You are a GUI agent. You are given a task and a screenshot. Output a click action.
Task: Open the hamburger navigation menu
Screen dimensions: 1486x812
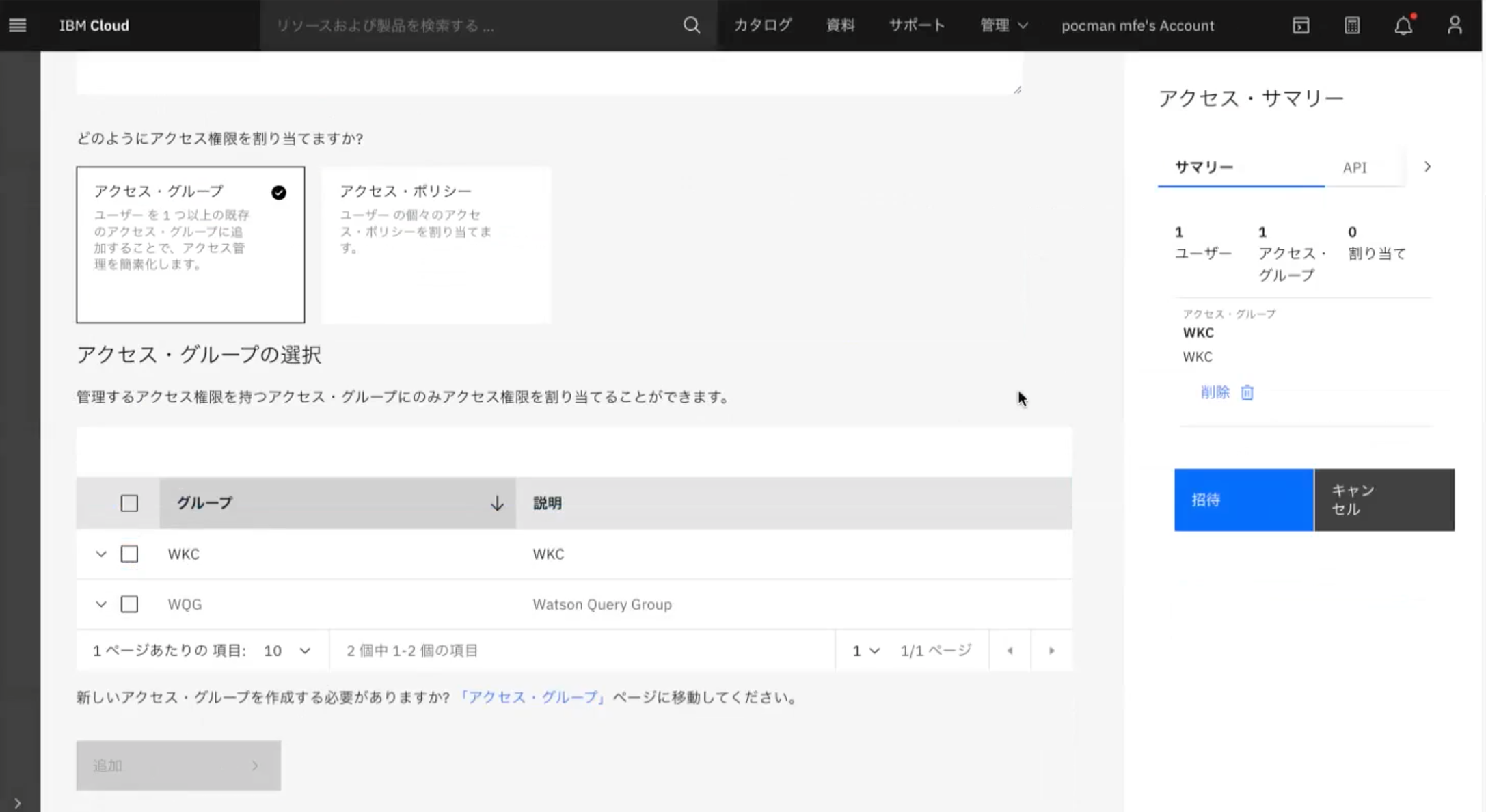(x=18, y=25)
